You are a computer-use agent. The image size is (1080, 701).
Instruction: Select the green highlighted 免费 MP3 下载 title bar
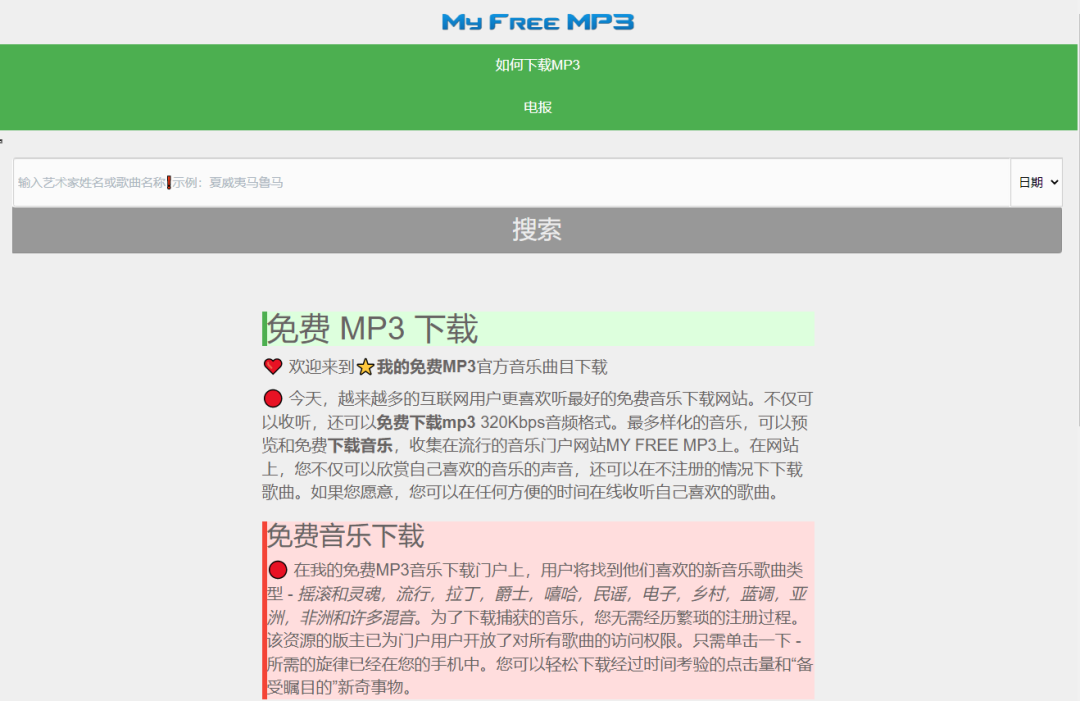[x=538, y=328]
